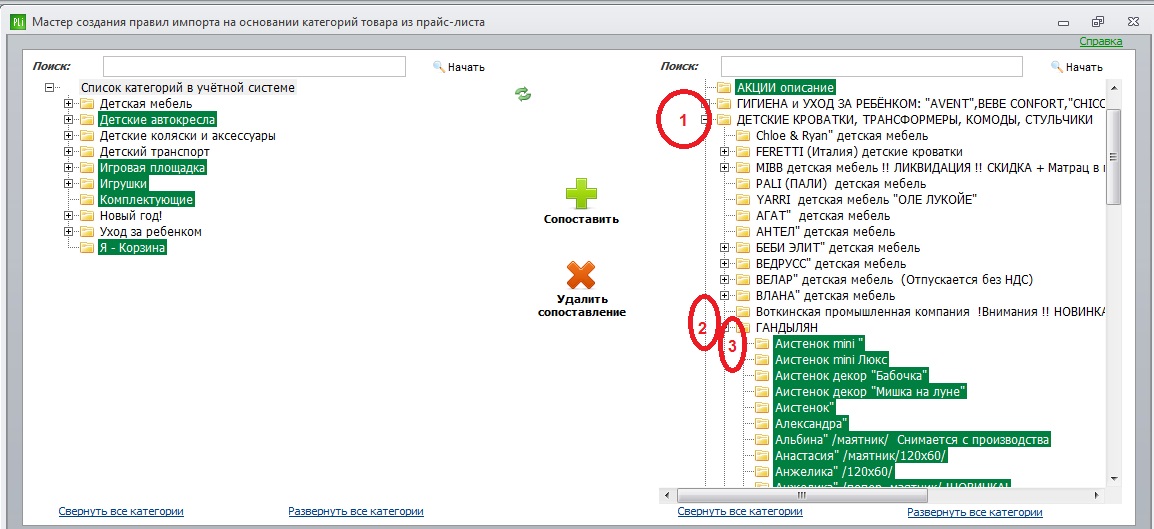Viewport: 1154px width, 529px height.
Task: Click right Развернуть все категории link
Action: pyautogui.click(x=975, y=512)
